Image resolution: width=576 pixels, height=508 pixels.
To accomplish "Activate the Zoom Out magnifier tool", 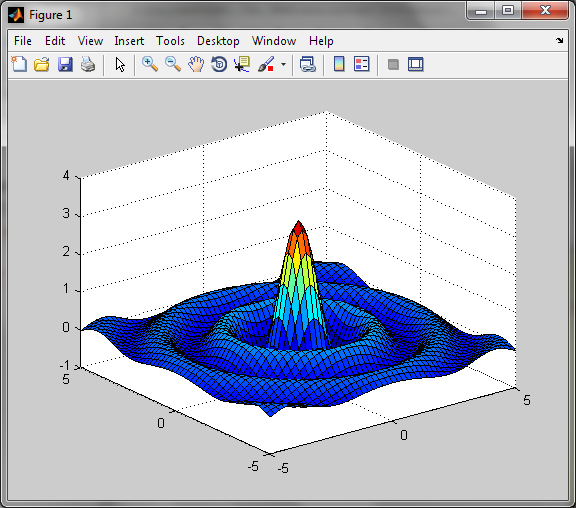I will [173, 64].
